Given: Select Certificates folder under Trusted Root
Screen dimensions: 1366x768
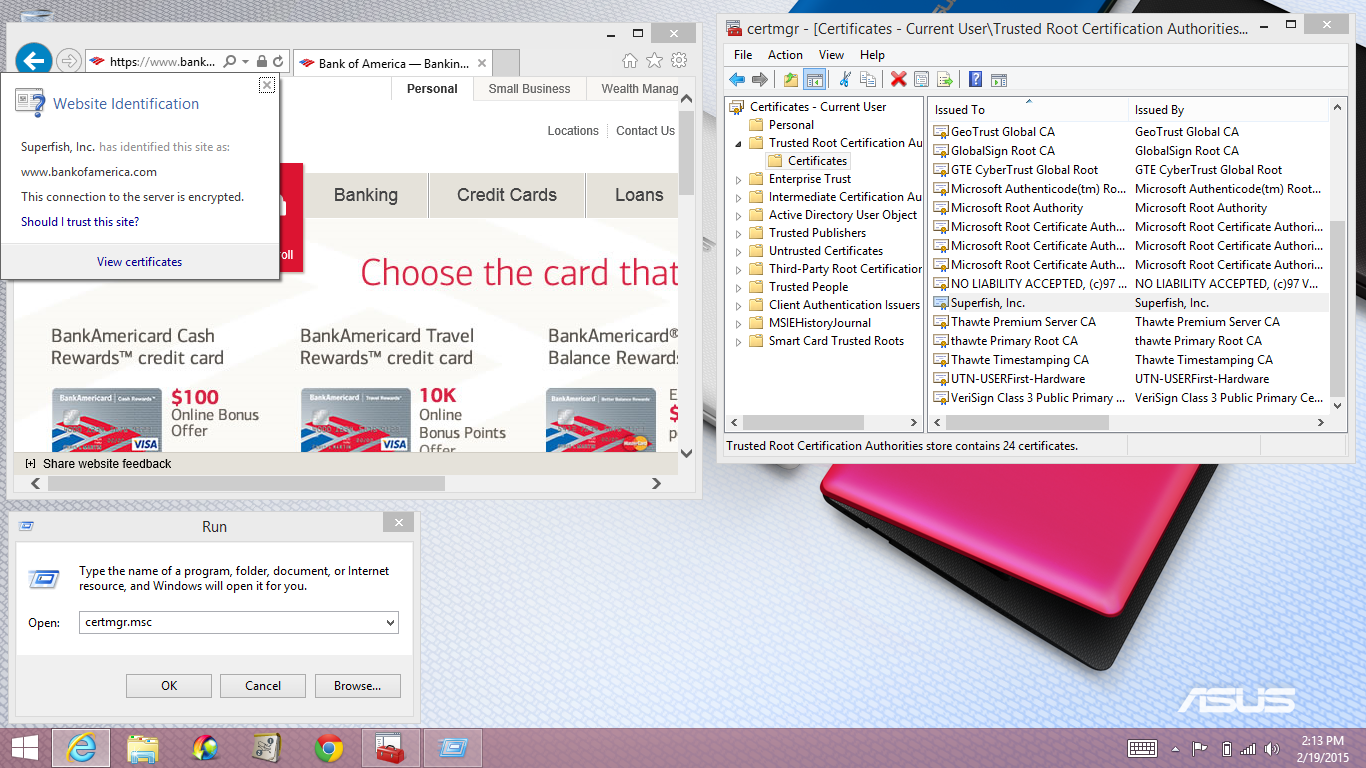Looking at the screenshot, I should pos(808,161).
